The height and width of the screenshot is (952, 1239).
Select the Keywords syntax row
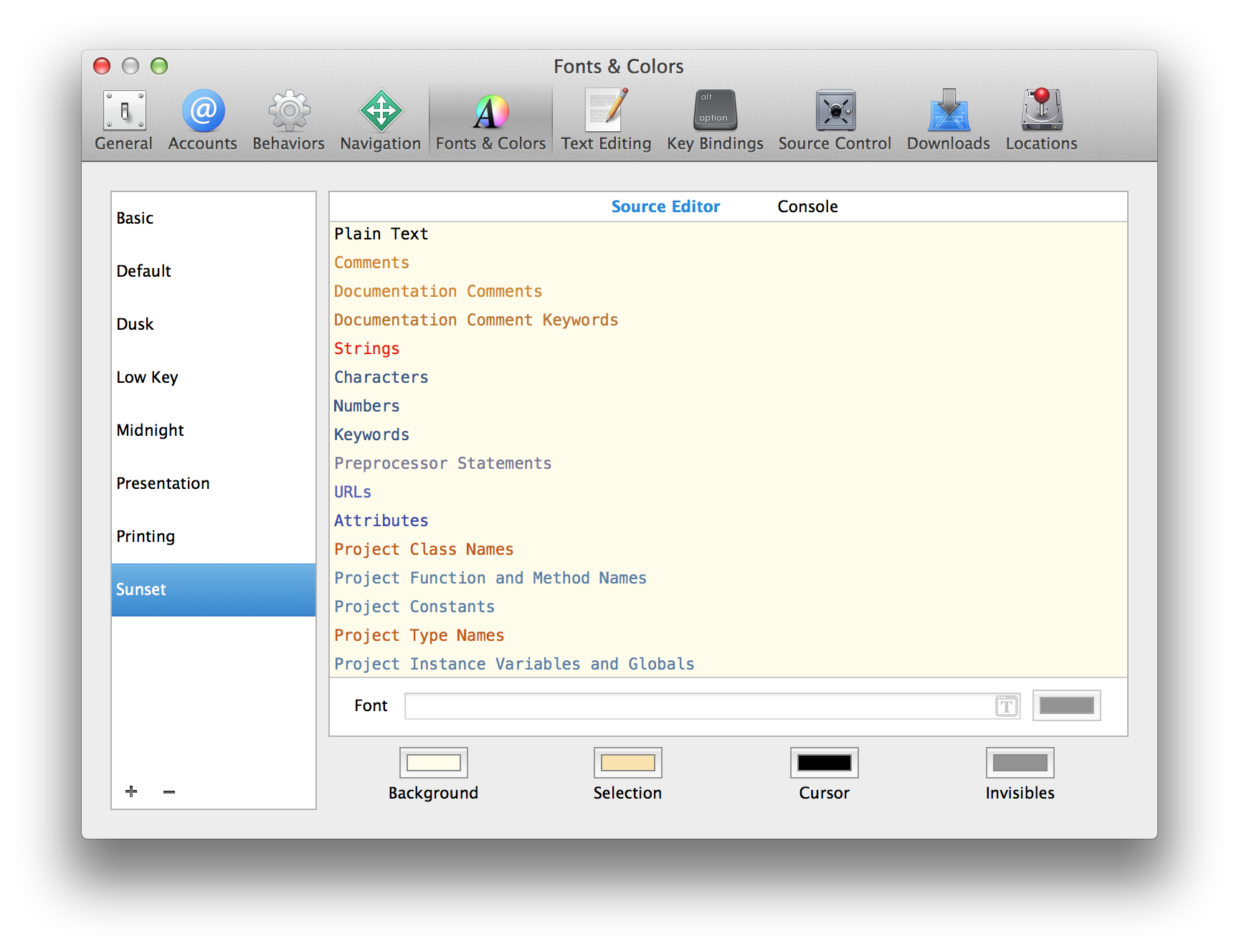[x=728, y=435]
